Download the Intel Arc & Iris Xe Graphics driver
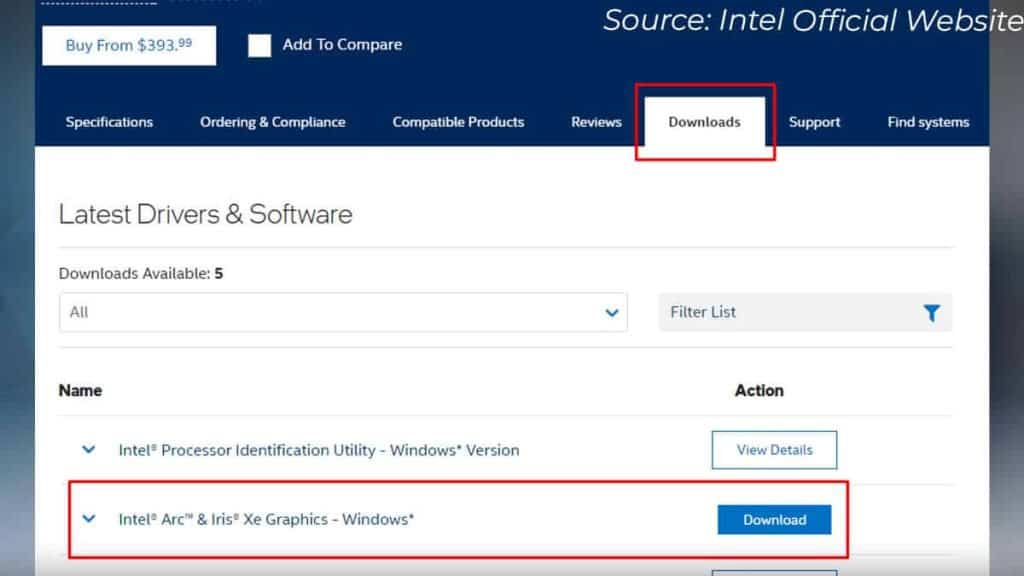Viewport: 1024px width, 576px height. click(775, 519)
